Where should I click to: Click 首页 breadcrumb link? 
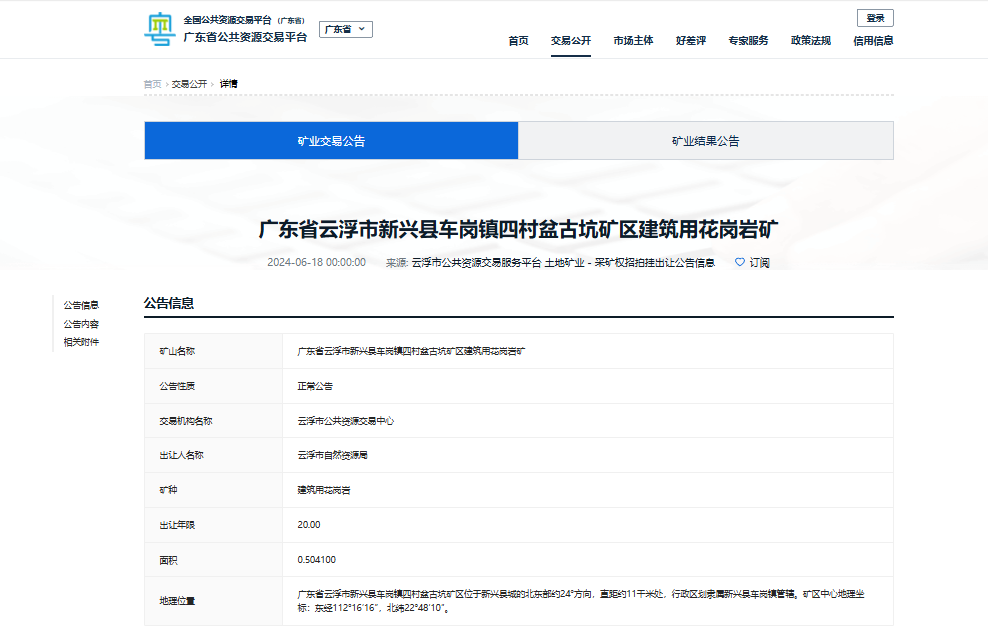tap(152, 84)
